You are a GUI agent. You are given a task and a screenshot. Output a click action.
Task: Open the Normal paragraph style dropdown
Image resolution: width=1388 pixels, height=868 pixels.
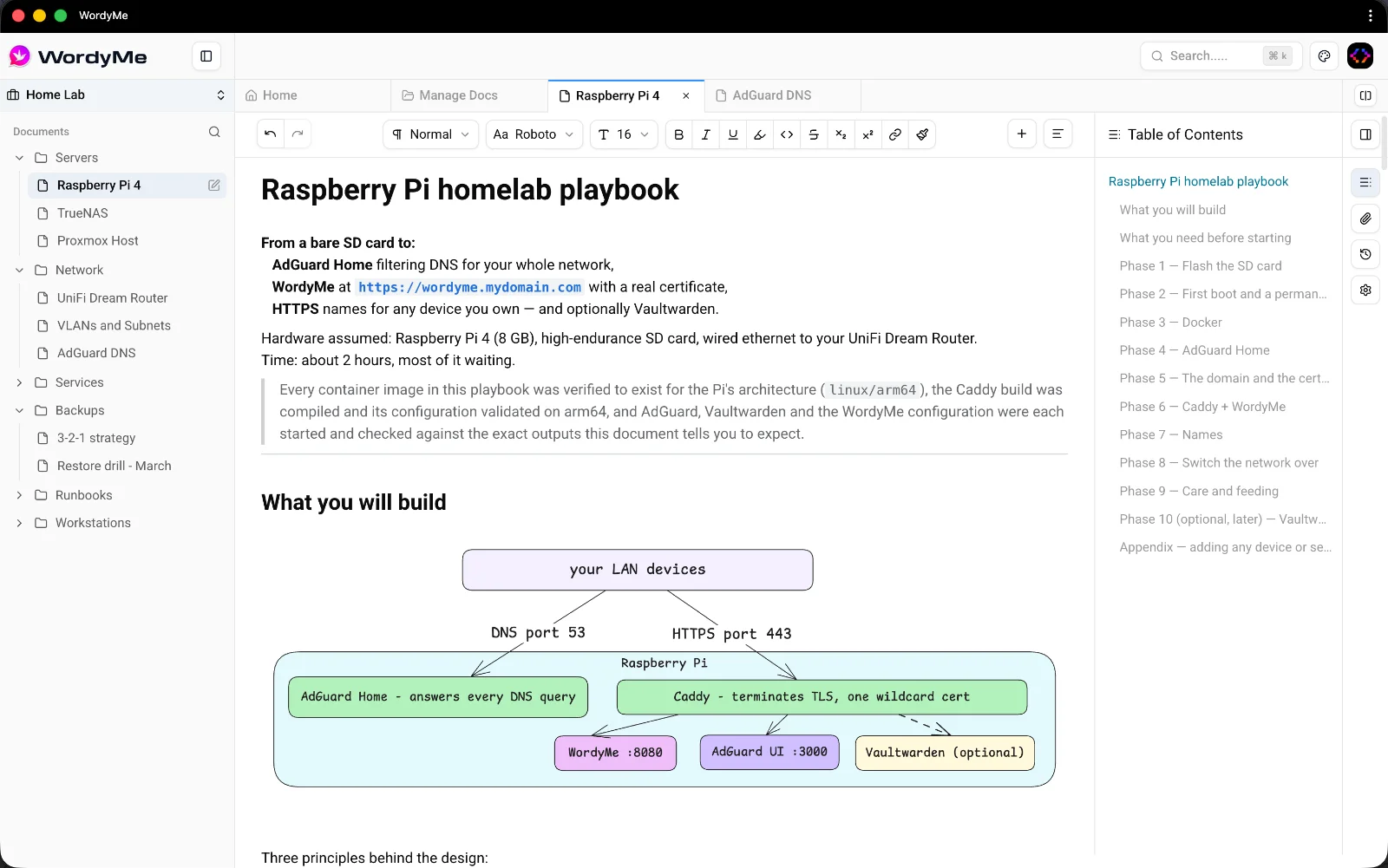pyautogui.click(x=431, y=134)
